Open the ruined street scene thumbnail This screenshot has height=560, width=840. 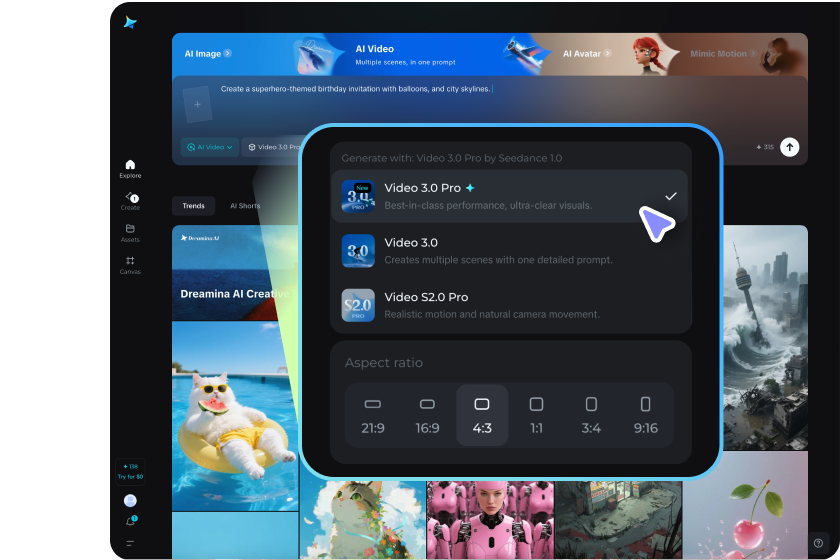[x=619, y=520]
